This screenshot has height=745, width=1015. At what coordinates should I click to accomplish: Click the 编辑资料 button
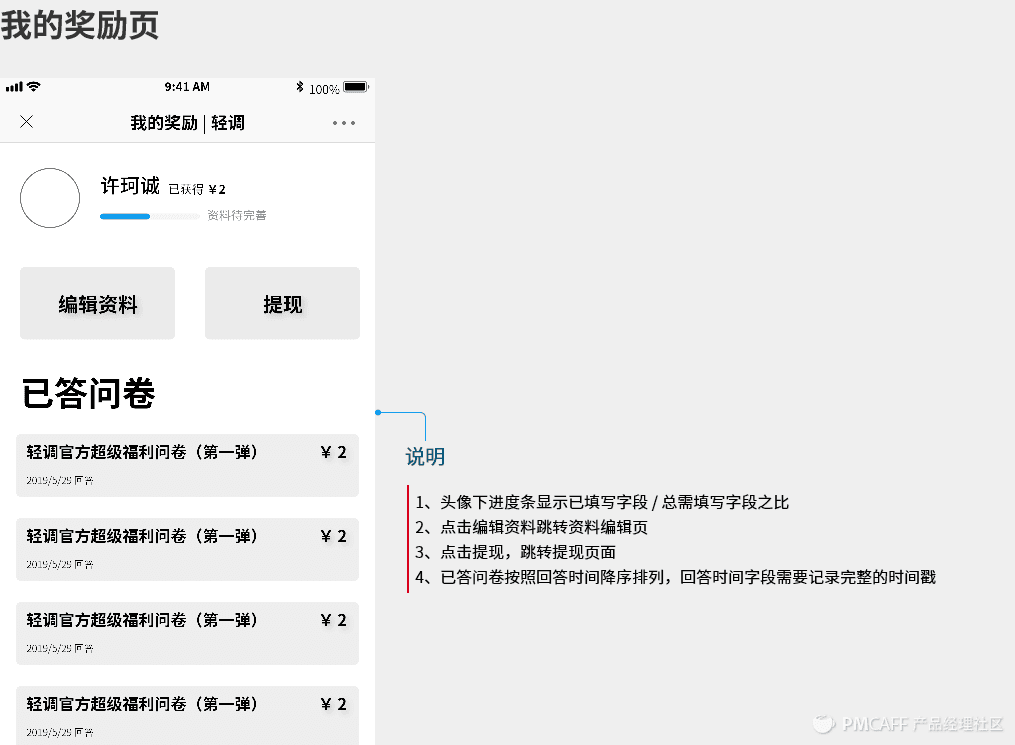tap(97, 303)
